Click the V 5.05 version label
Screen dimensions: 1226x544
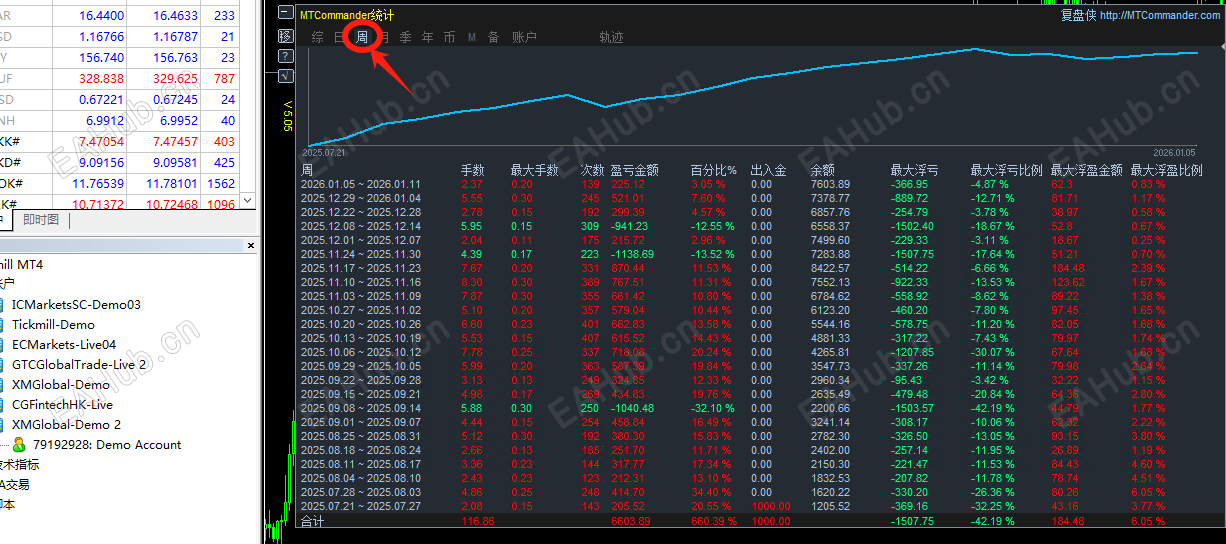288,116
